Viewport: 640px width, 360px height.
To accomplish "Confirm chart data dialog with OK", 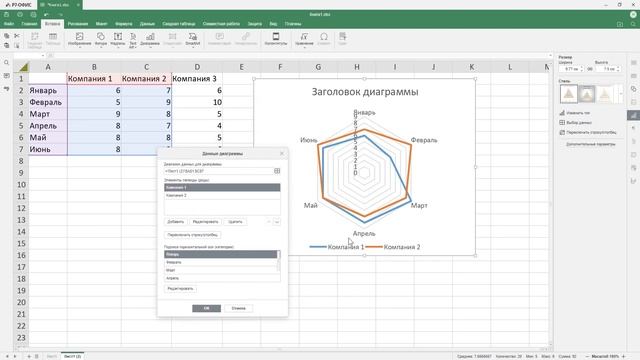I will pos(207,308).
